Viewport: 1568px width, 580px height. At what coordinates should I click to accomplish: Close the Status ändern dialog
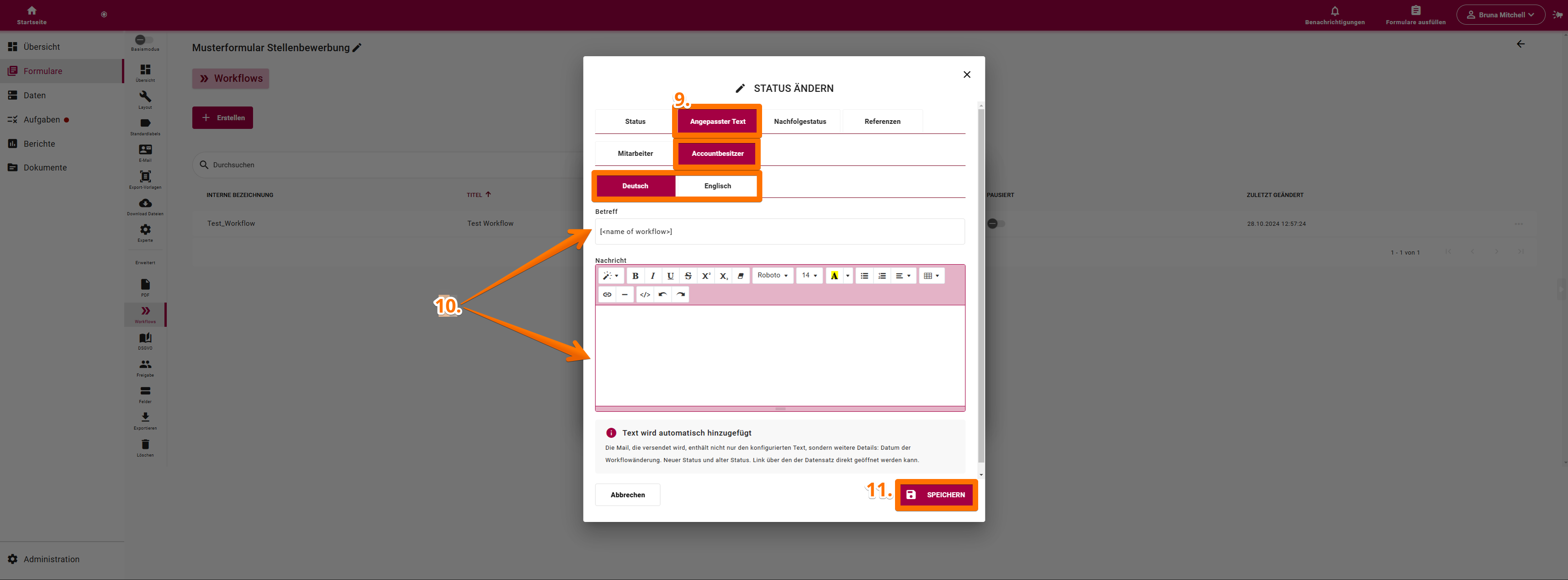point(967,74)
